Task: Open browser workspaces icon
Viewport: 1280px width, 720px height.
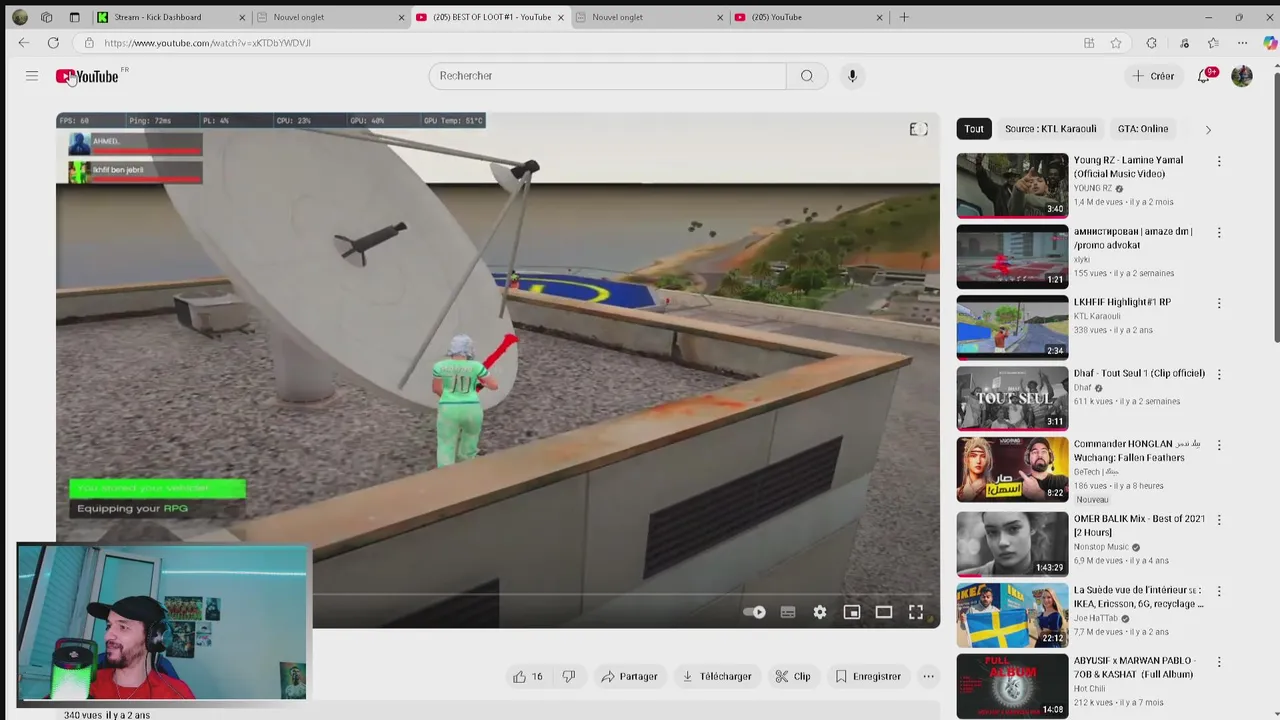Action: click(47, 17)
